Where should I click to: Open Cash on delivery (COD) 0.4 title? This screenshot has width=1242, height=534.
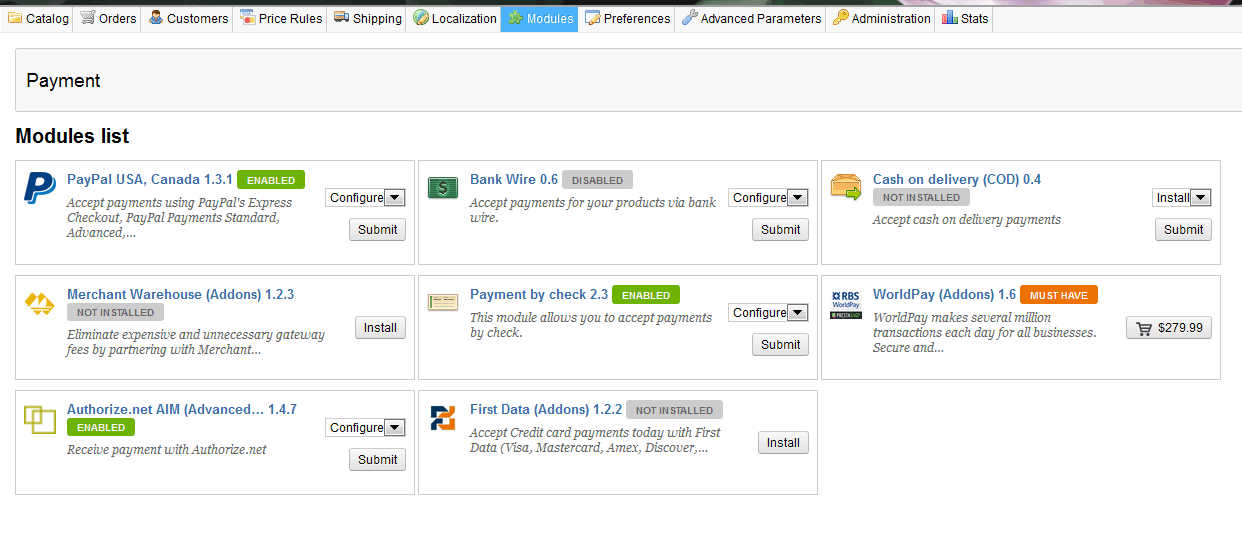pos(957,180)
